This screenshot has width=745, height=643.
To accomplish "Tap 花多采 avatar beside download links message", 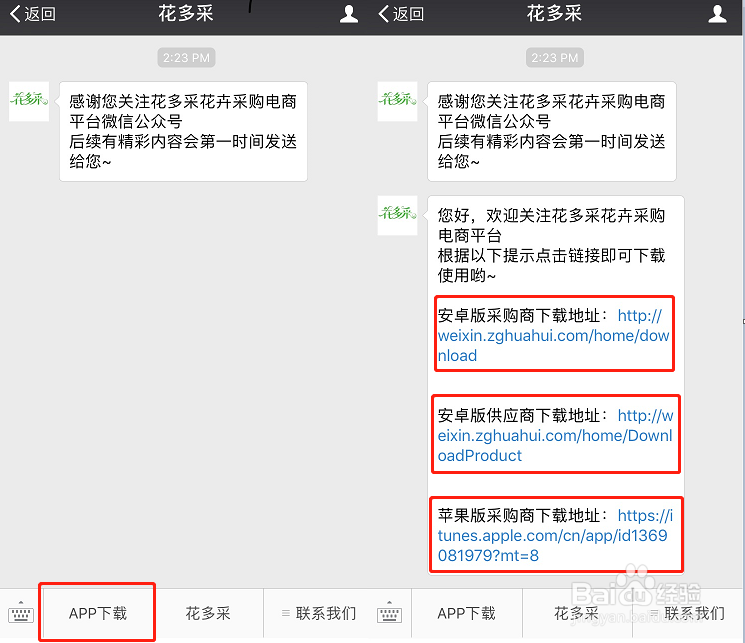I will pos(397,215).
